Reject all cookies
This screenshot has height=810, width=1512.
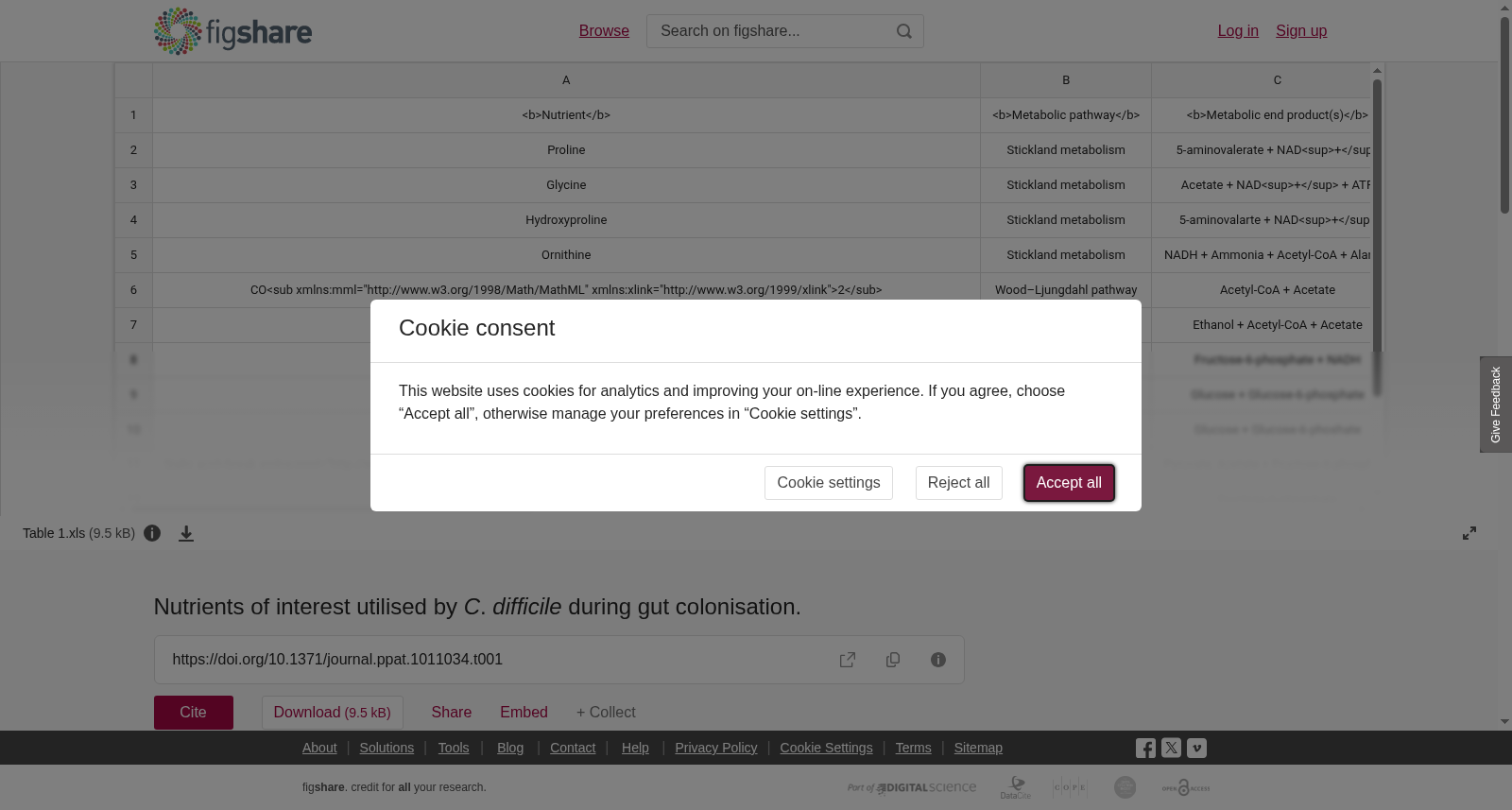click(x=958, y=483)
